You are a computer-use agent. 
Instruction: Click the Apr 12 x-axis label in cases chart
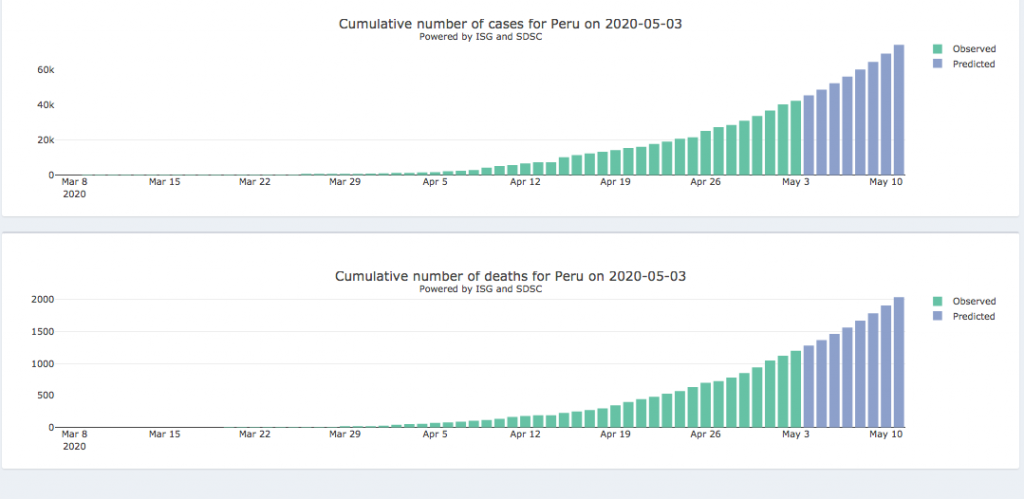pyautogui.click(x=525, y=182)
